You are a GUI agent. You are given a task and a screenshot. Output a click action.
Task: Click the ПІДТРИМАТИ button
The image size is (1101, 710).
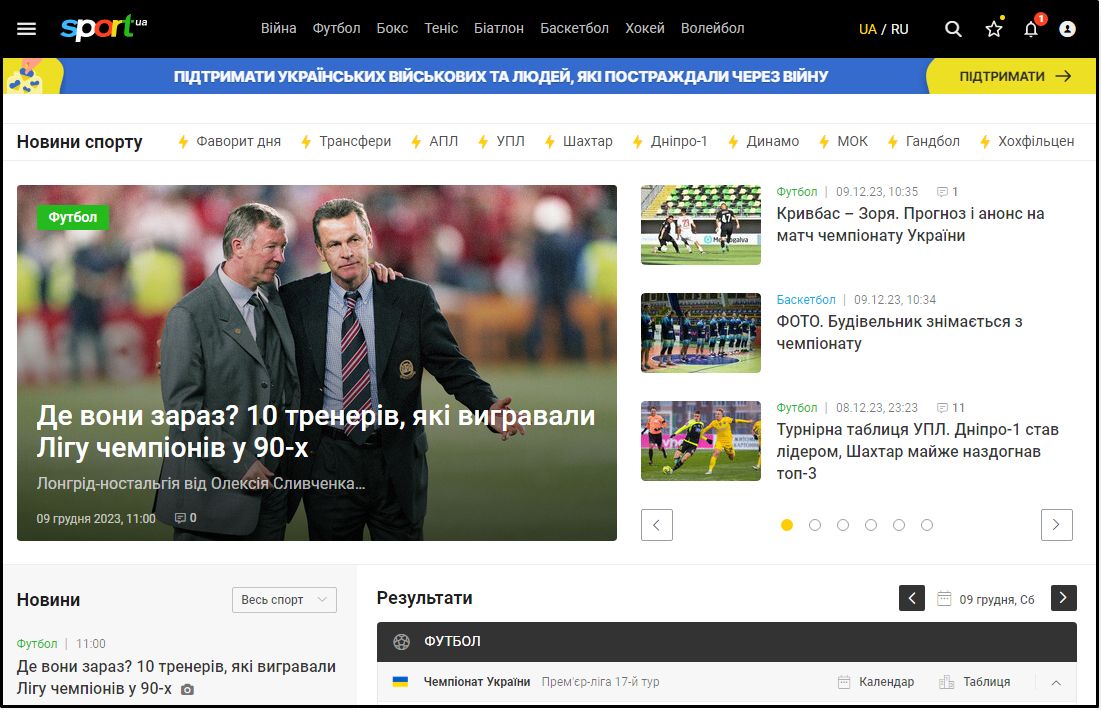coord(1011,76)
